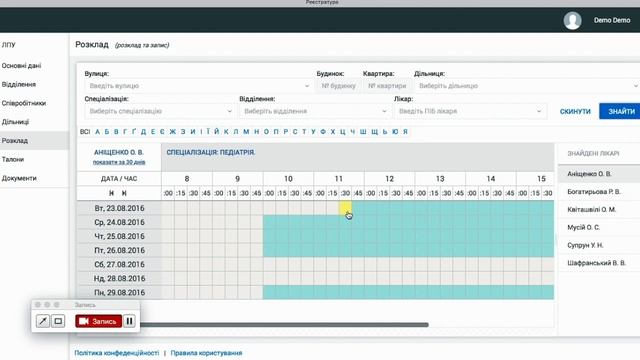This screenshot has width=640, height=360.
Task: Click the СКИНУТИ reset button
Action: [575, 111]
